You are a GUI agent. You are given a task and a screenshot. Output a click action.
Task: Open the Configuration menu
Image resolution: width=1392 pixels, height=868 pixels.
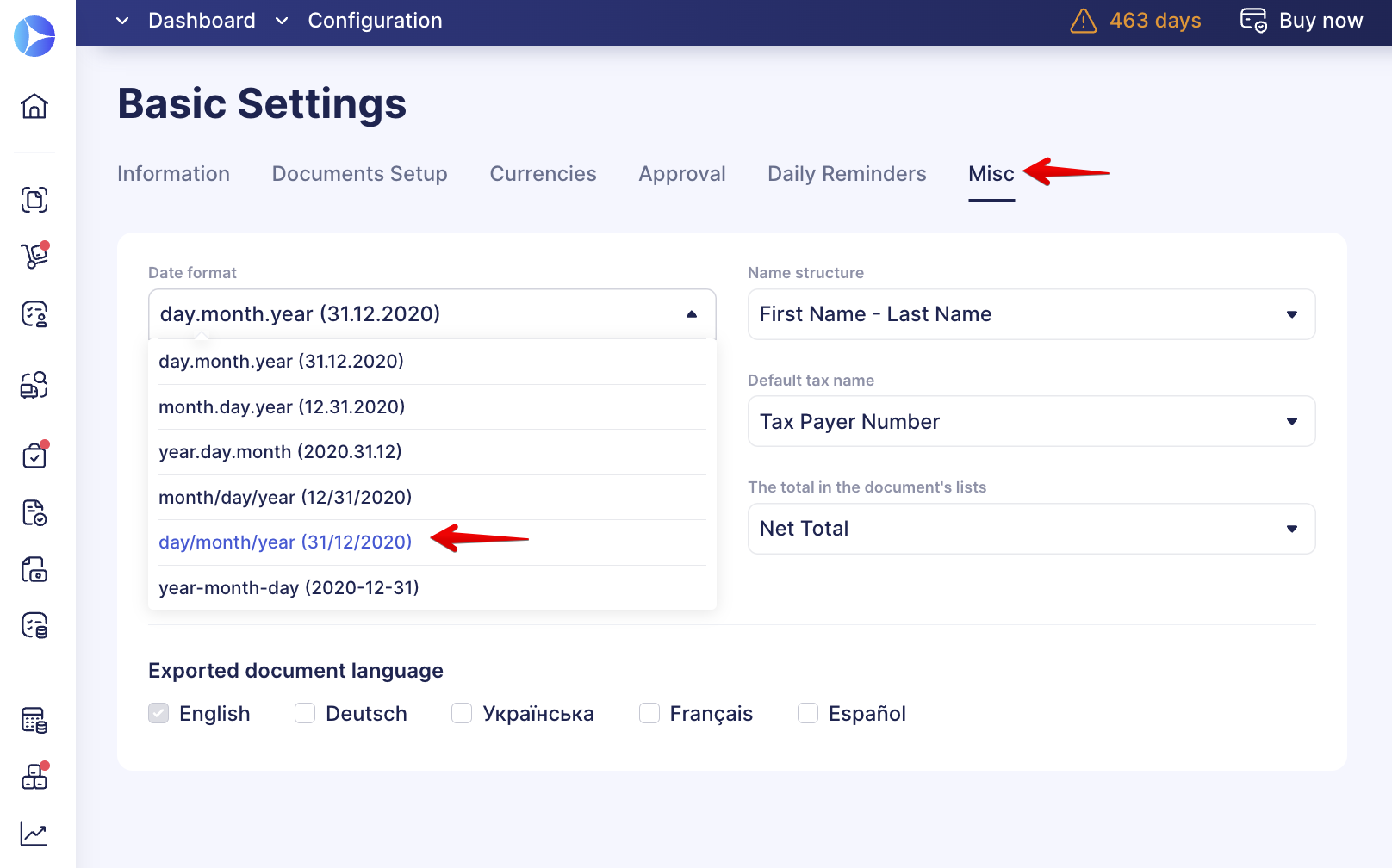pyautogui.click(x=375, y=21)
